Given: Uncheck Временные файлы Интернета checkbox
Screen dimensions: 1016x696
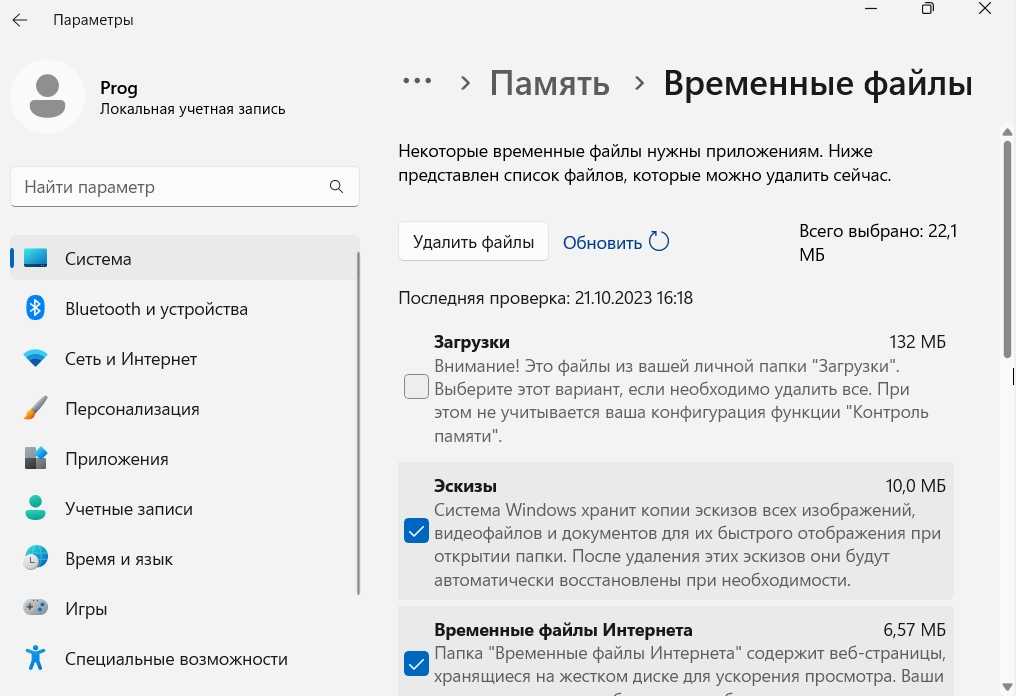Looking at the screenshot, I should [416, 662].
